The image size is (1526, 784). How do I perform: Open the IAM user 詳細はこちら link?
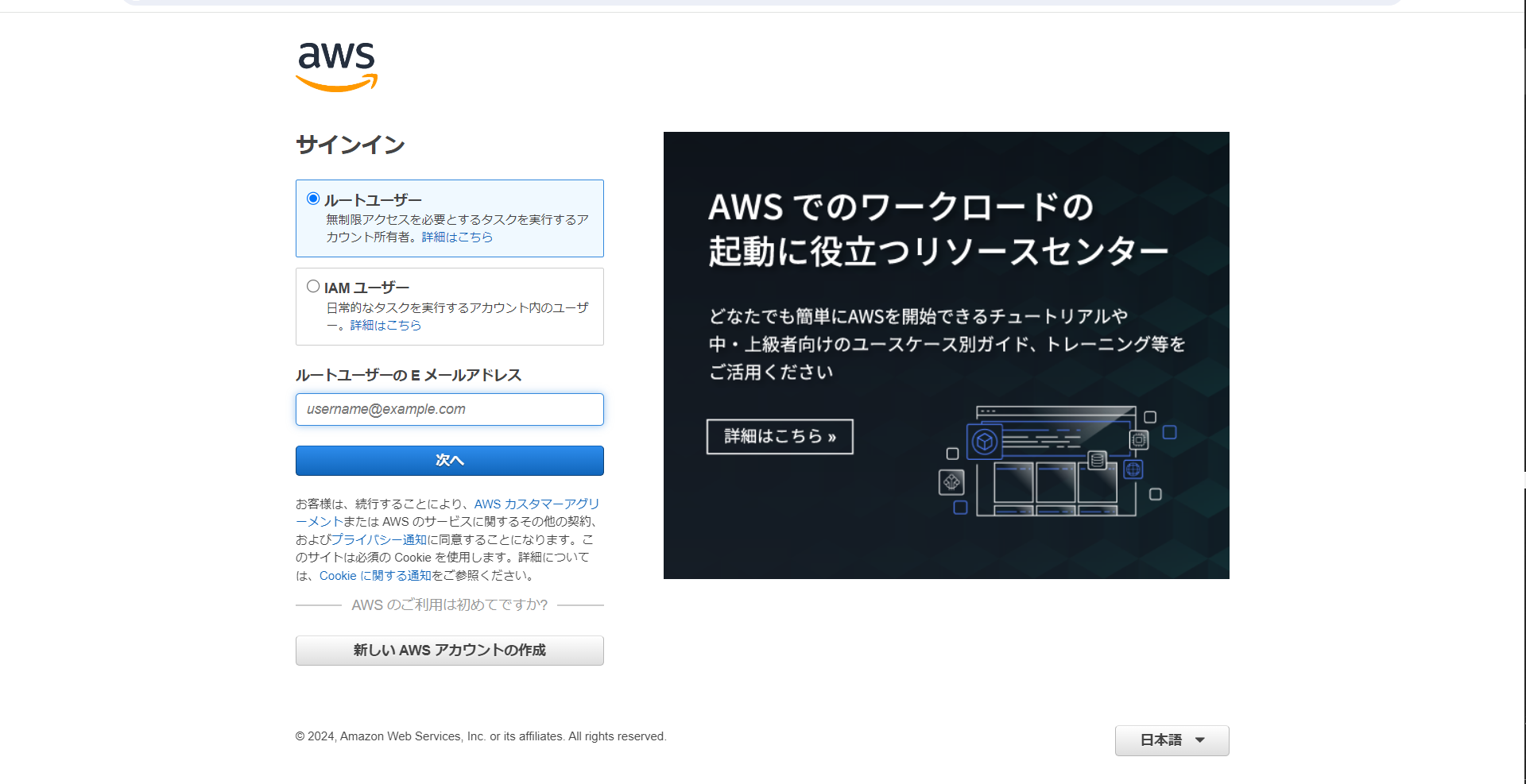[386, 324]
